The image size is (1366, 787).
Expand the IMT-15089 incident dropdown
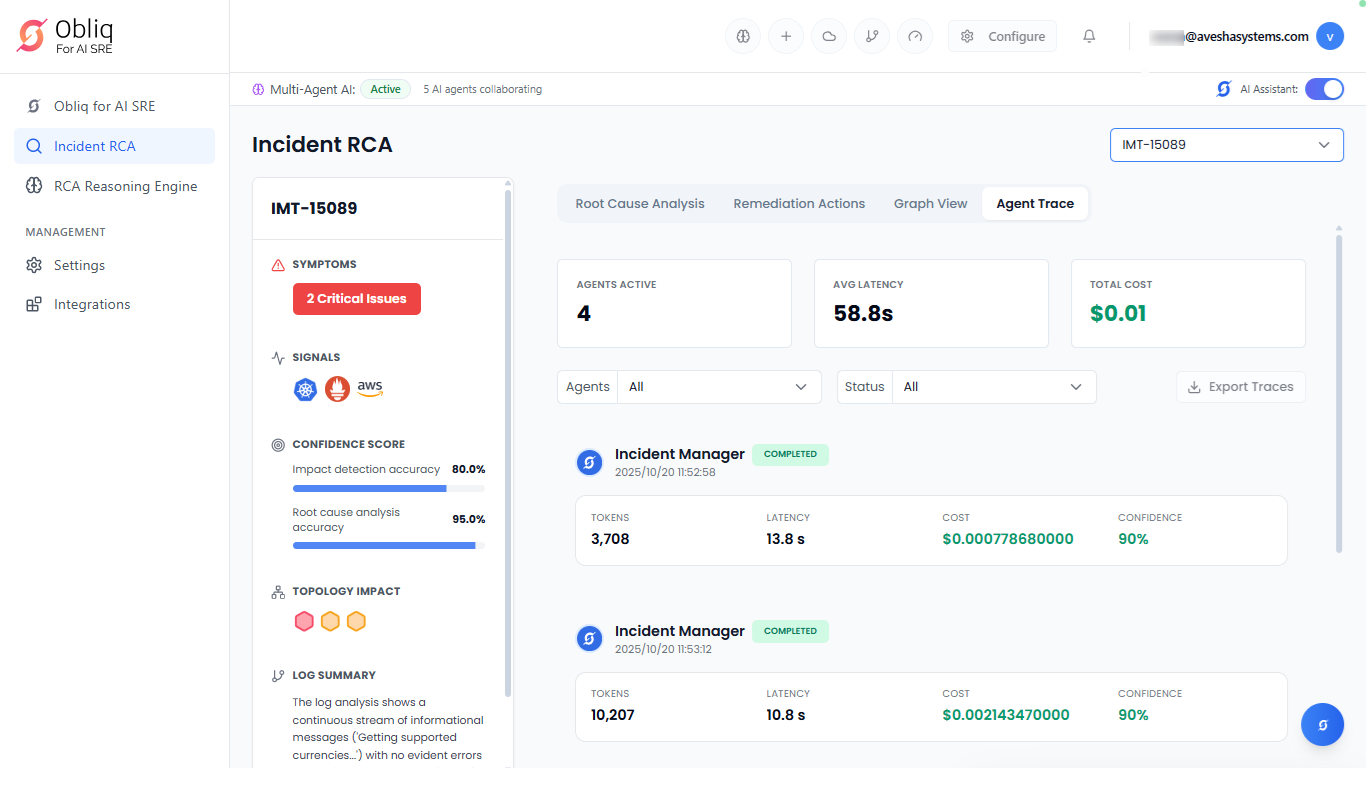click(x=1226, y=145)
